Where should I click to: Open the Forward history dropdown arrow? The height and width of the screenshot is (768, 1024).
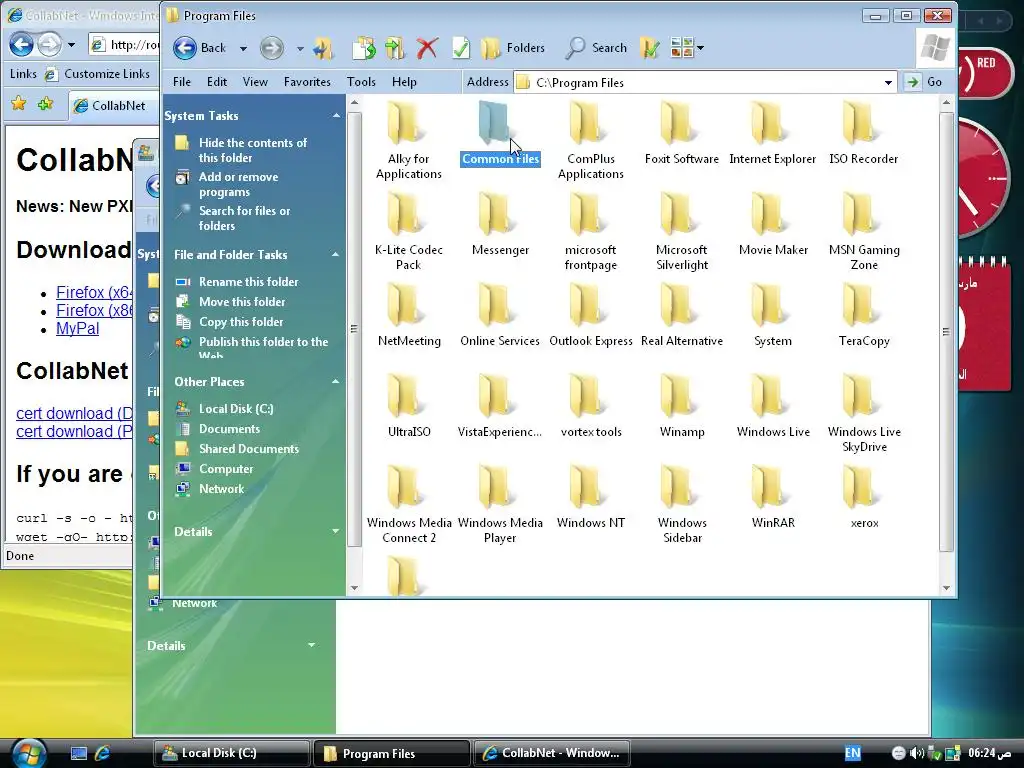tap(300, 48)
